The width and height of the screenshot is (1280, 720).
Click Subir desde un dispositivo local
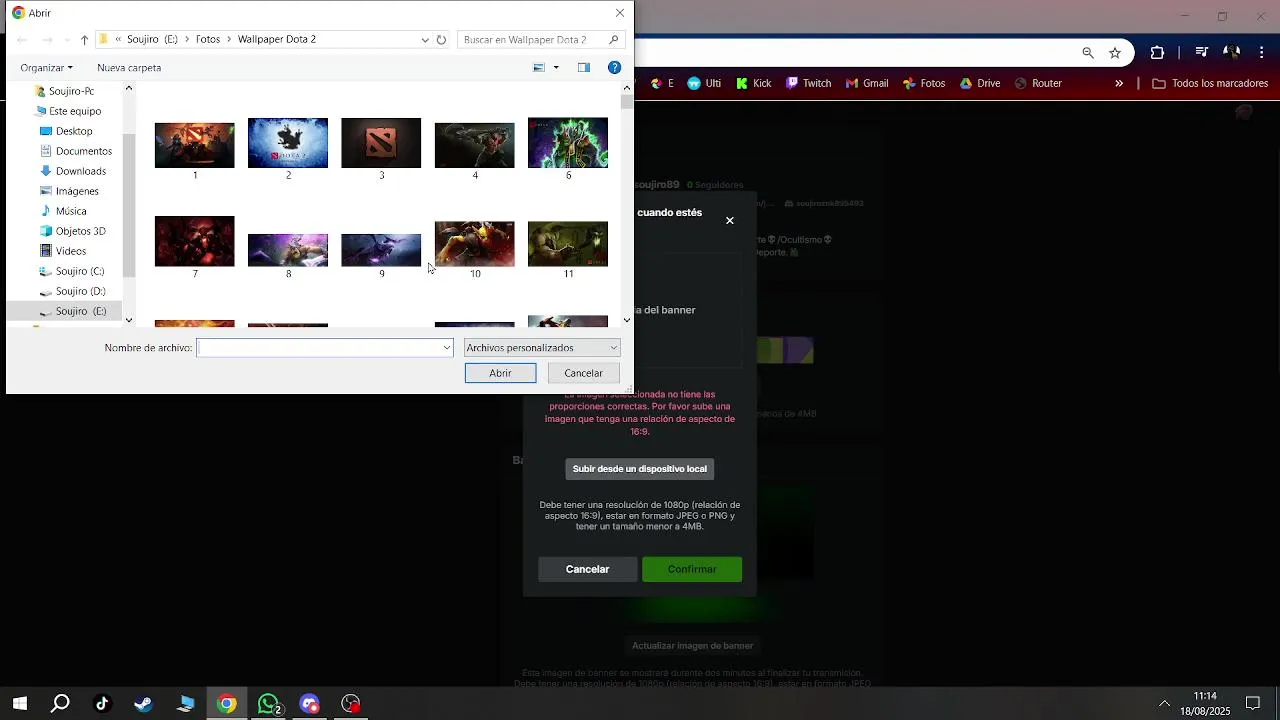coord(640,469)
